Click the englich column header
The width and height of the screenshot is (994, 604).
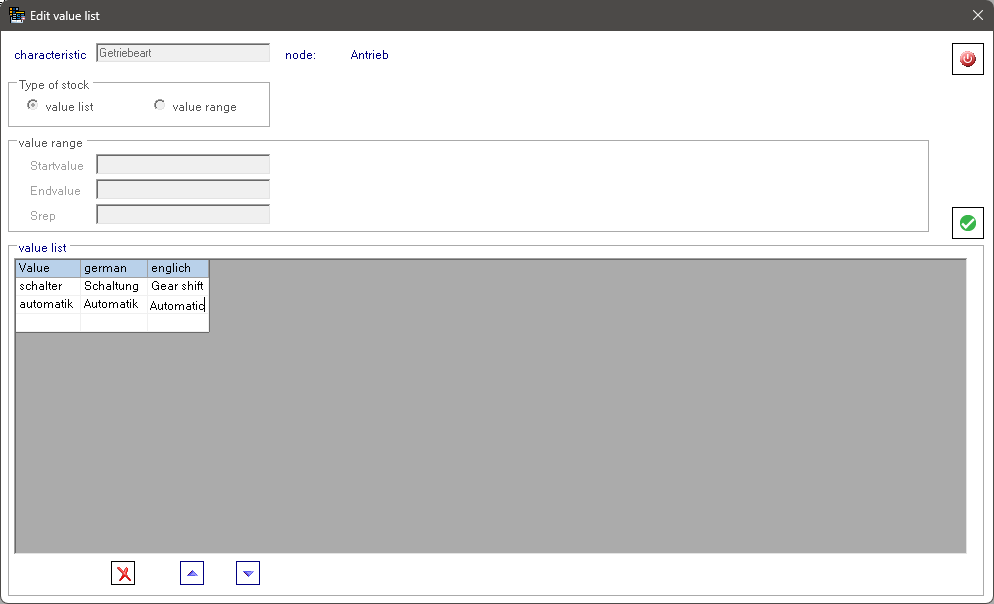coord(178,268)
